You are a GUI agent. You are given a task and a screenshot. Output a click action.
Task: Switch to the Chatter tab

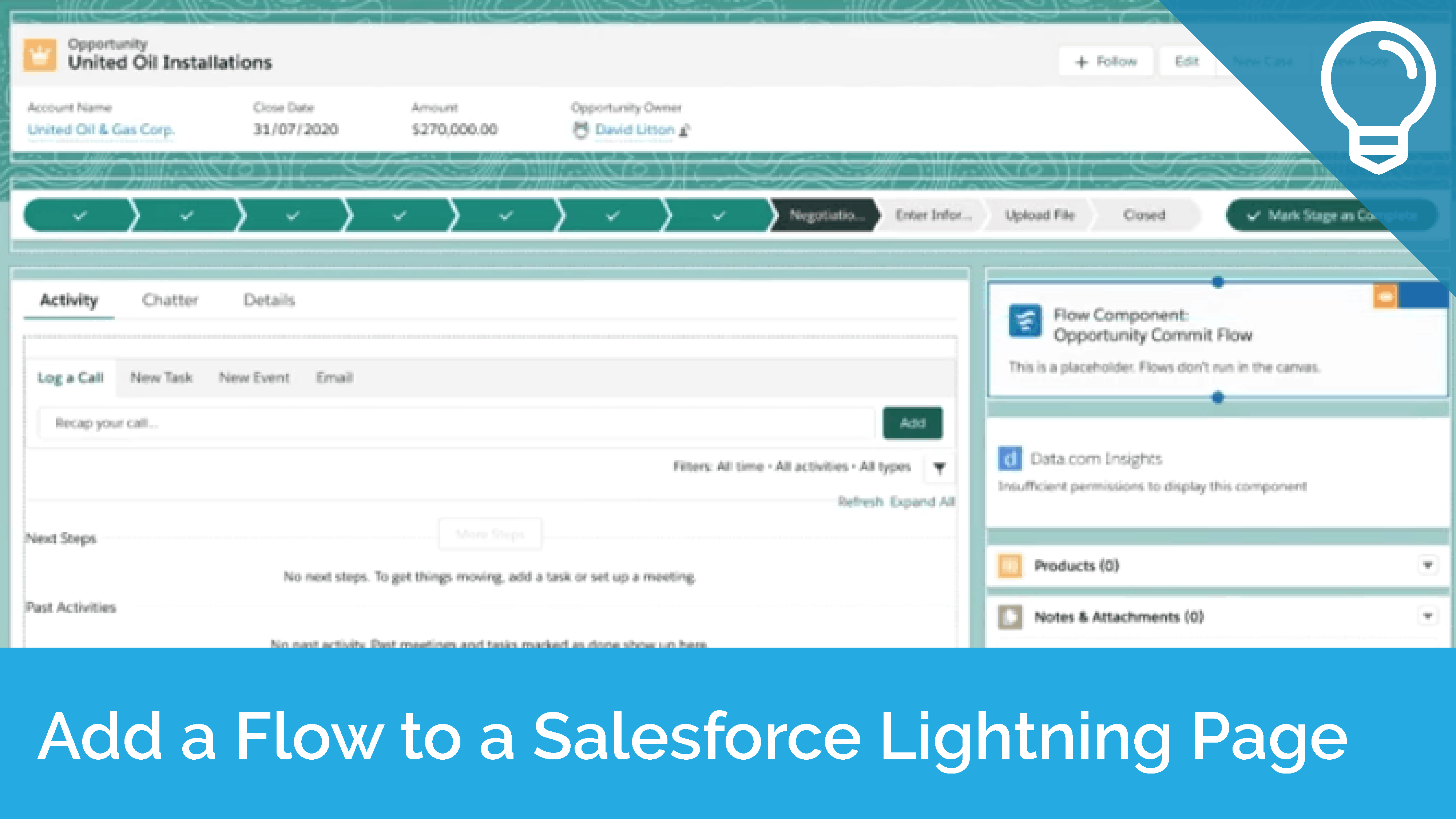point(170,300)
